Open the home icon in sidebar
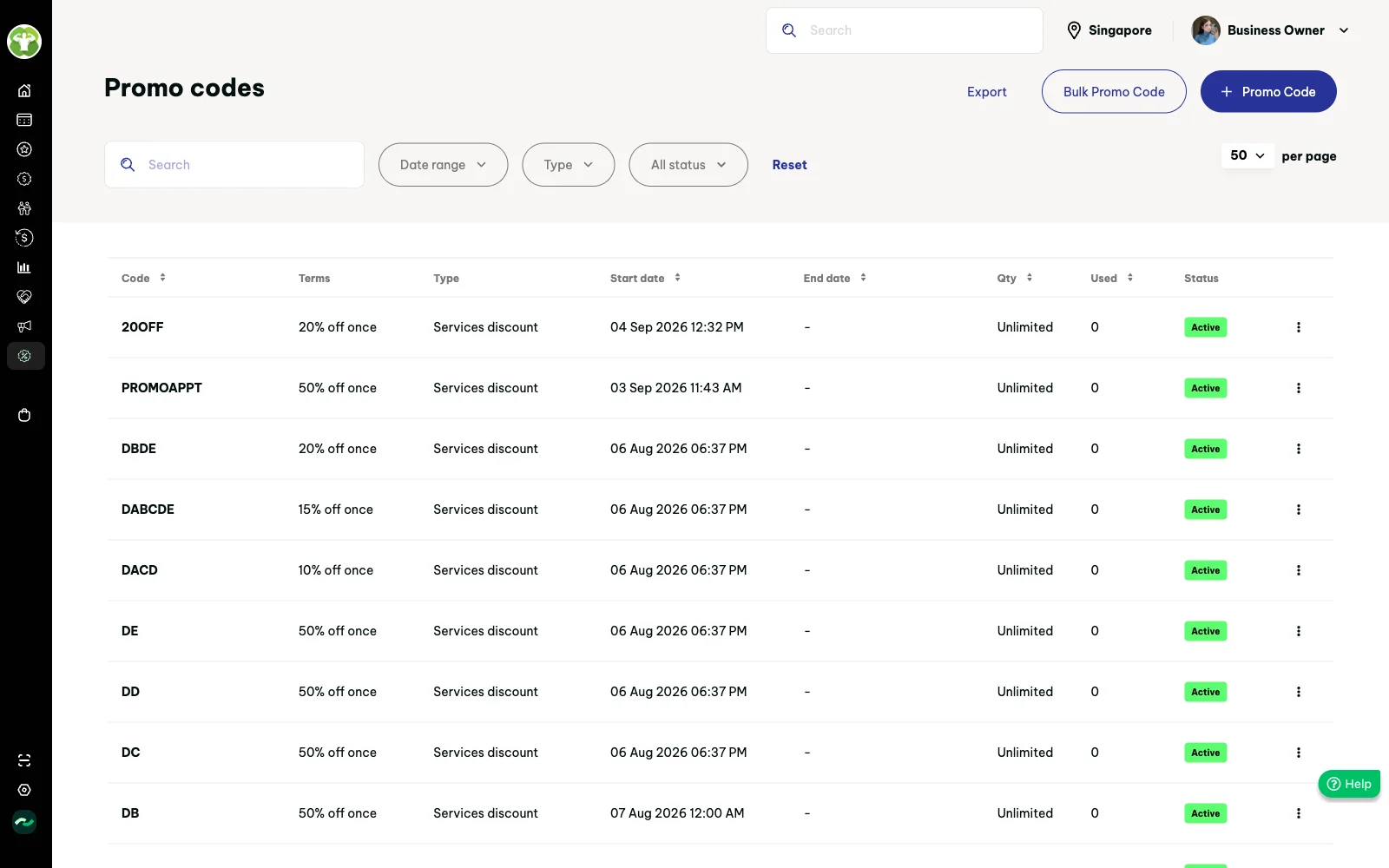The image size is (1389, 868). coord(24,90)
